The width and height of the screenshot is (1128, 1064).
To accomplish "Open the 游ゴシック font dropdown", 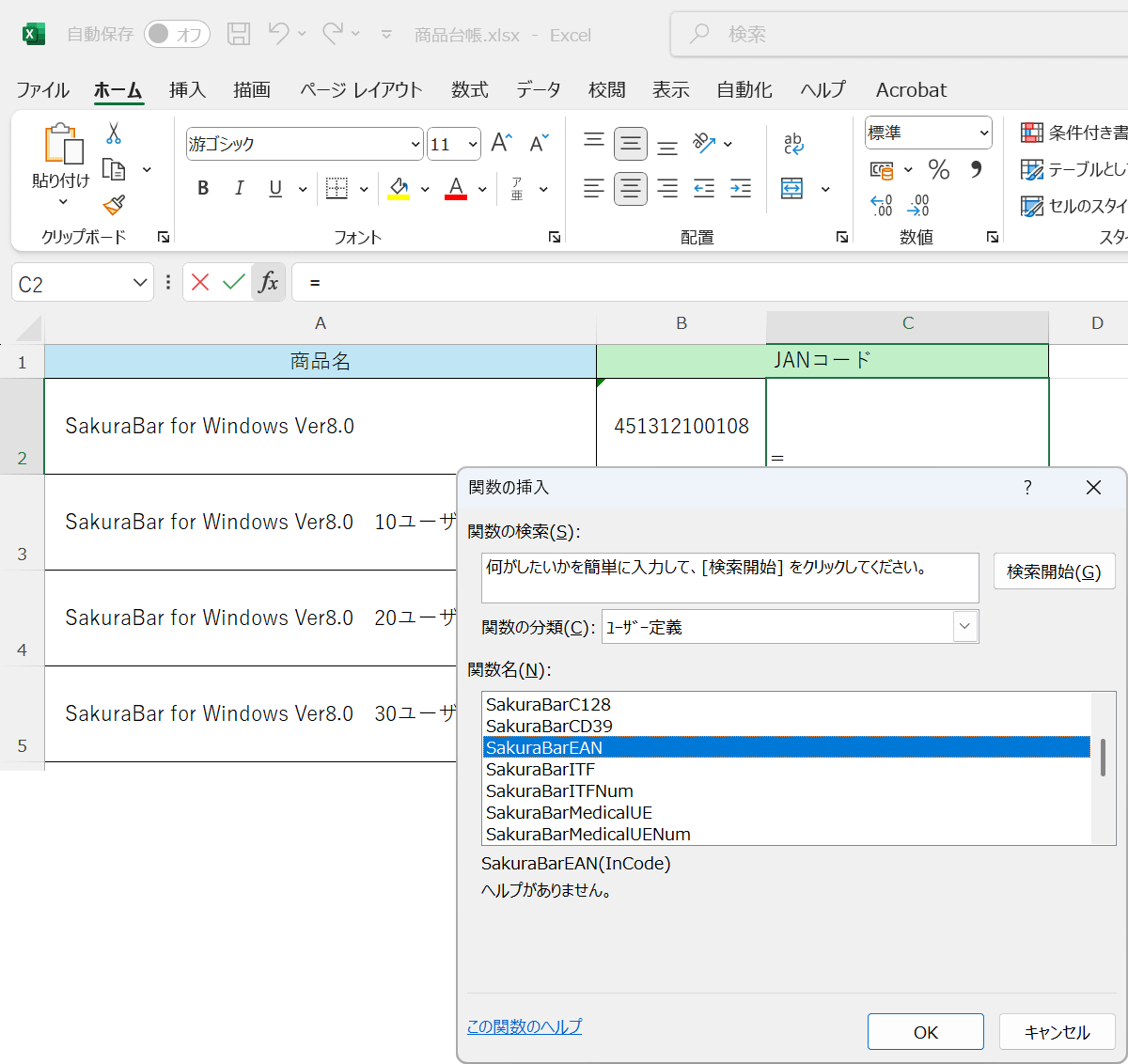I will point(414,143).
